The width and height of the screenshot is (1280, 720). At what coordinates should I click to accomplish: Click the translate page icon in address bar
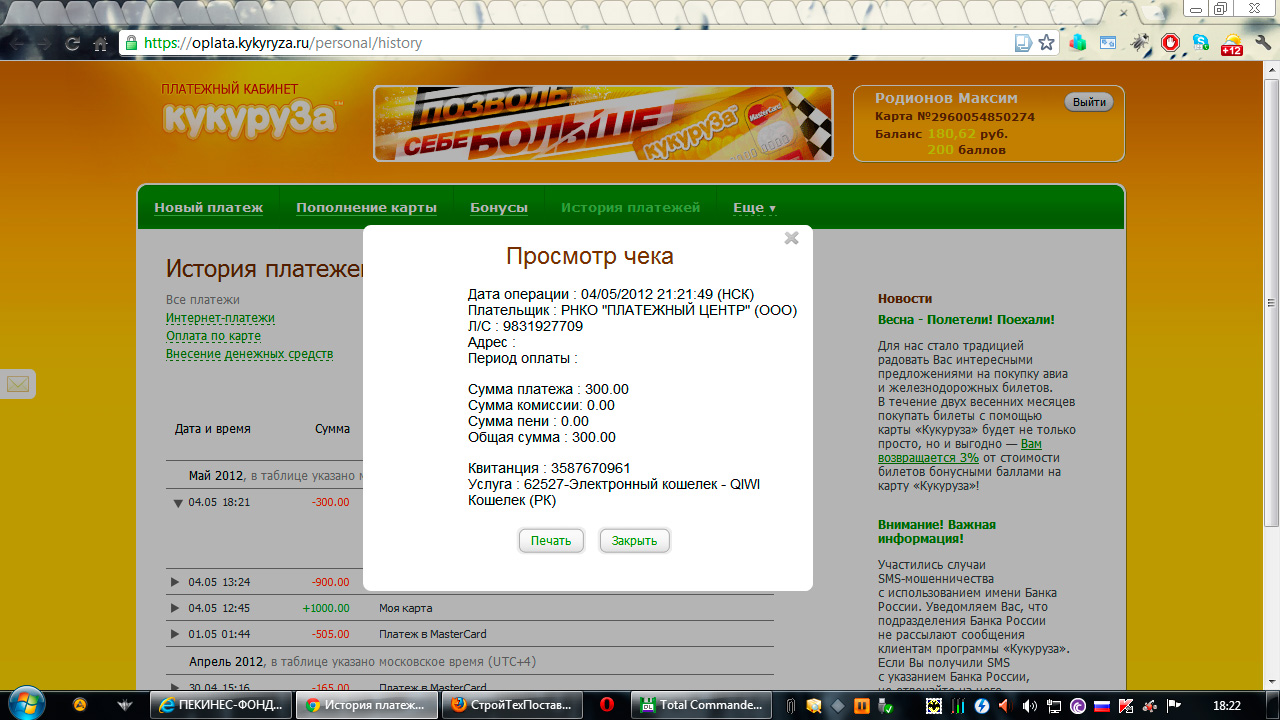[1023, 43]
